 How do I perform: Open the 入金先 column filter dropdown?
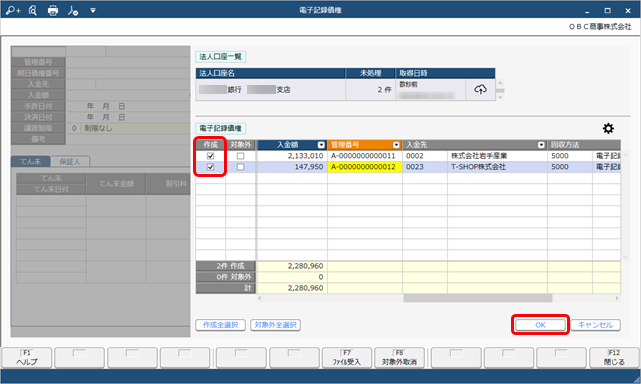coord(541,145)
